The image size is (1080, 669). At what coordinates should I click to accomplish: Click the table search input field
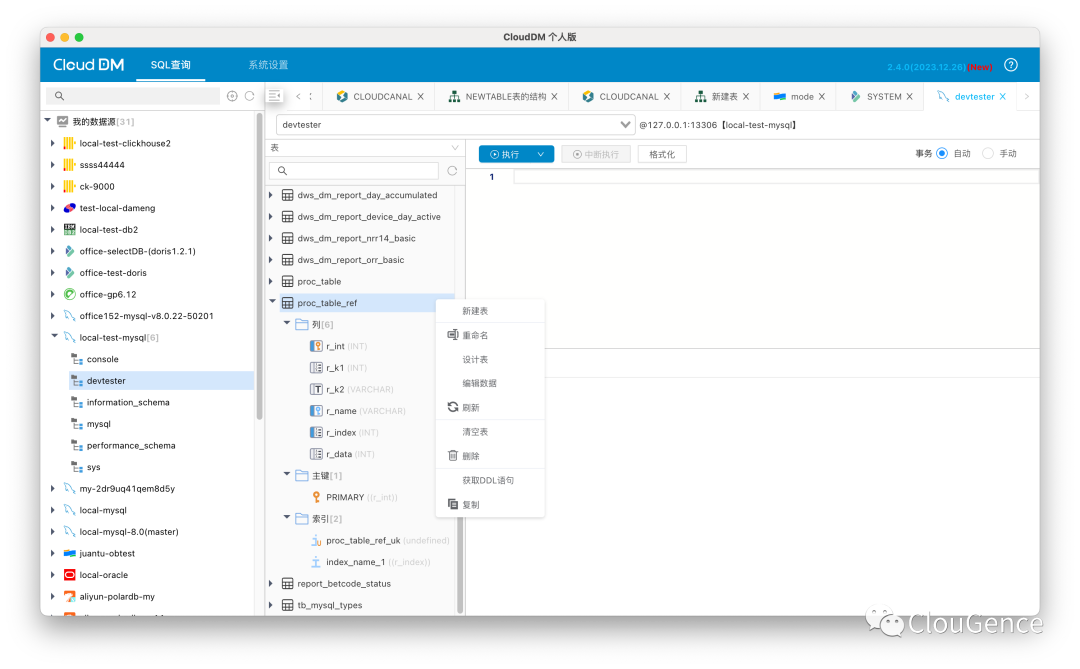point(355,171)
